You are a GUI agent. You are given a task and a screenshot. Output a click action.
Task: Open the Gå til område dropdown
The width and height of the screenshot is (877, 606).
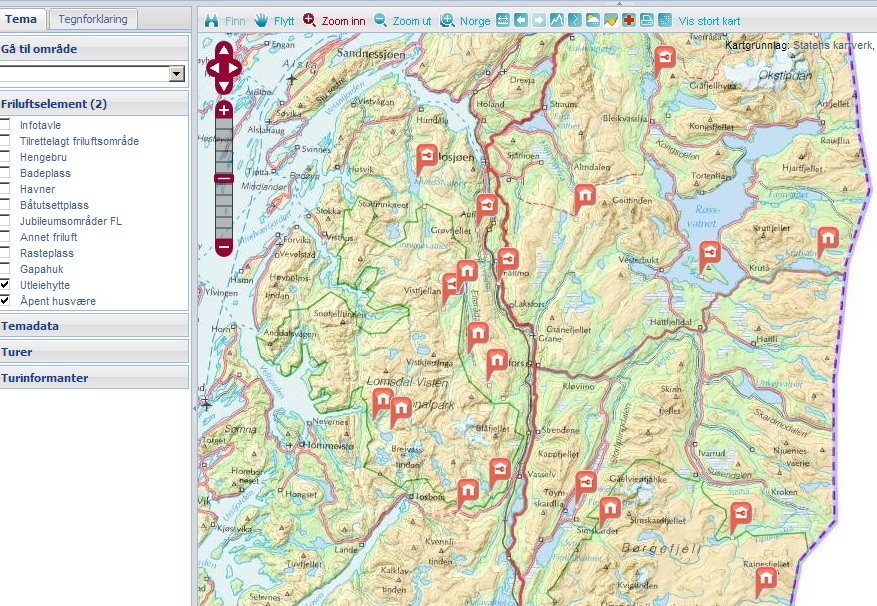pos(177,74)
